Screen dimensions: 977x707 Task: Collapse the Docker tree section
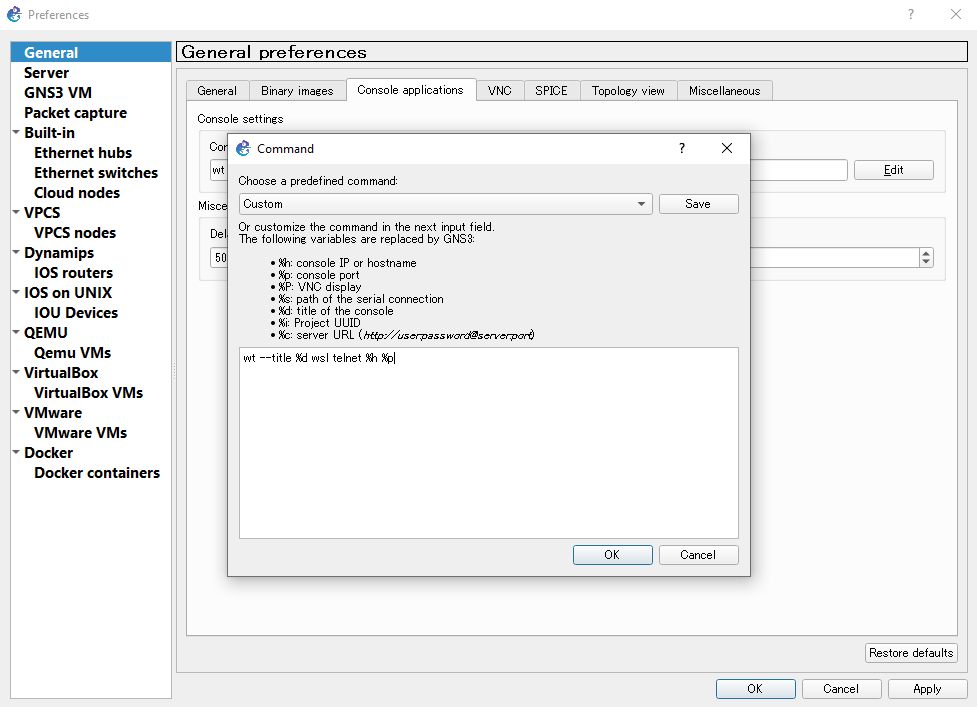coord(16,452)
